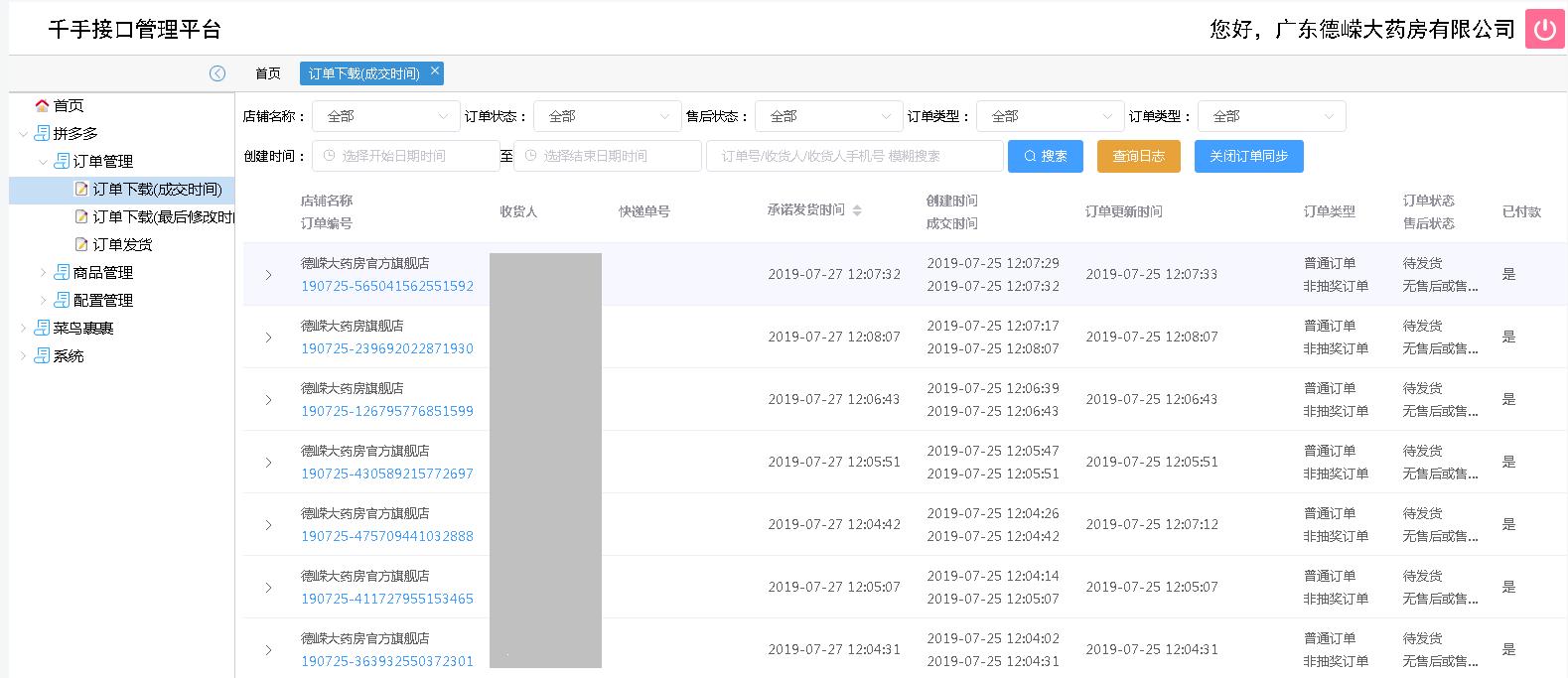Click the orange 查询日志 button
The image size is (1568, 678).
(1138, 156)
